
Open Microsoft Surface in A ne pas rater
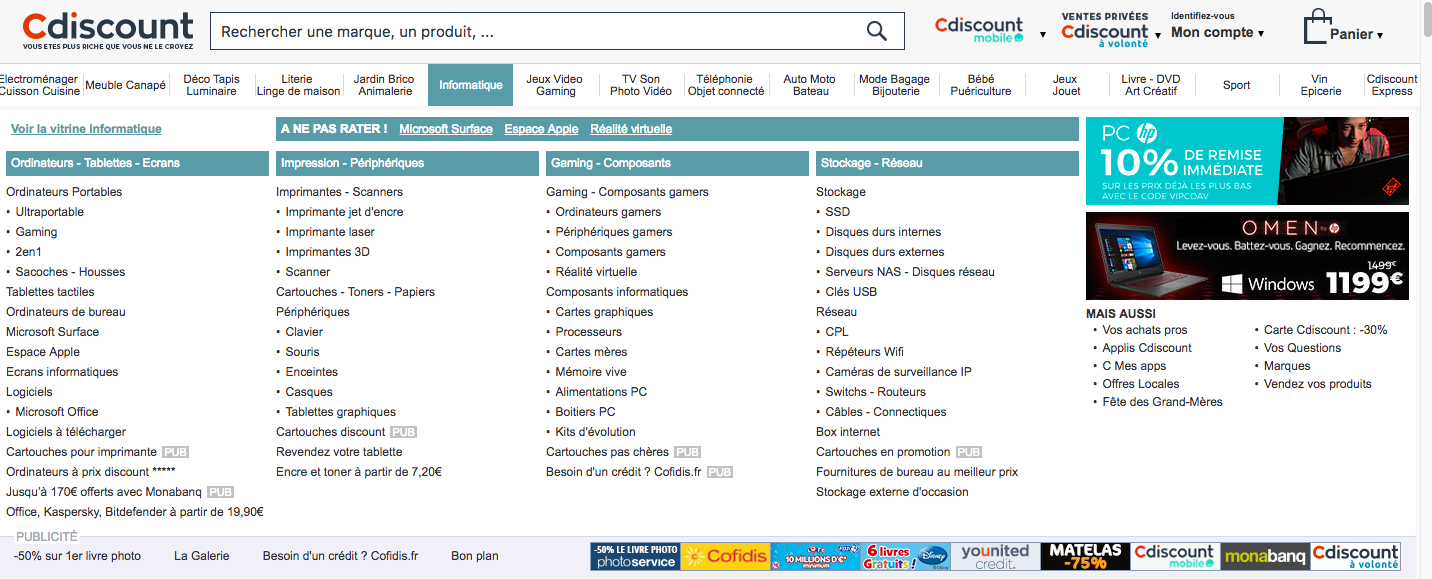(x=446, y=129)
